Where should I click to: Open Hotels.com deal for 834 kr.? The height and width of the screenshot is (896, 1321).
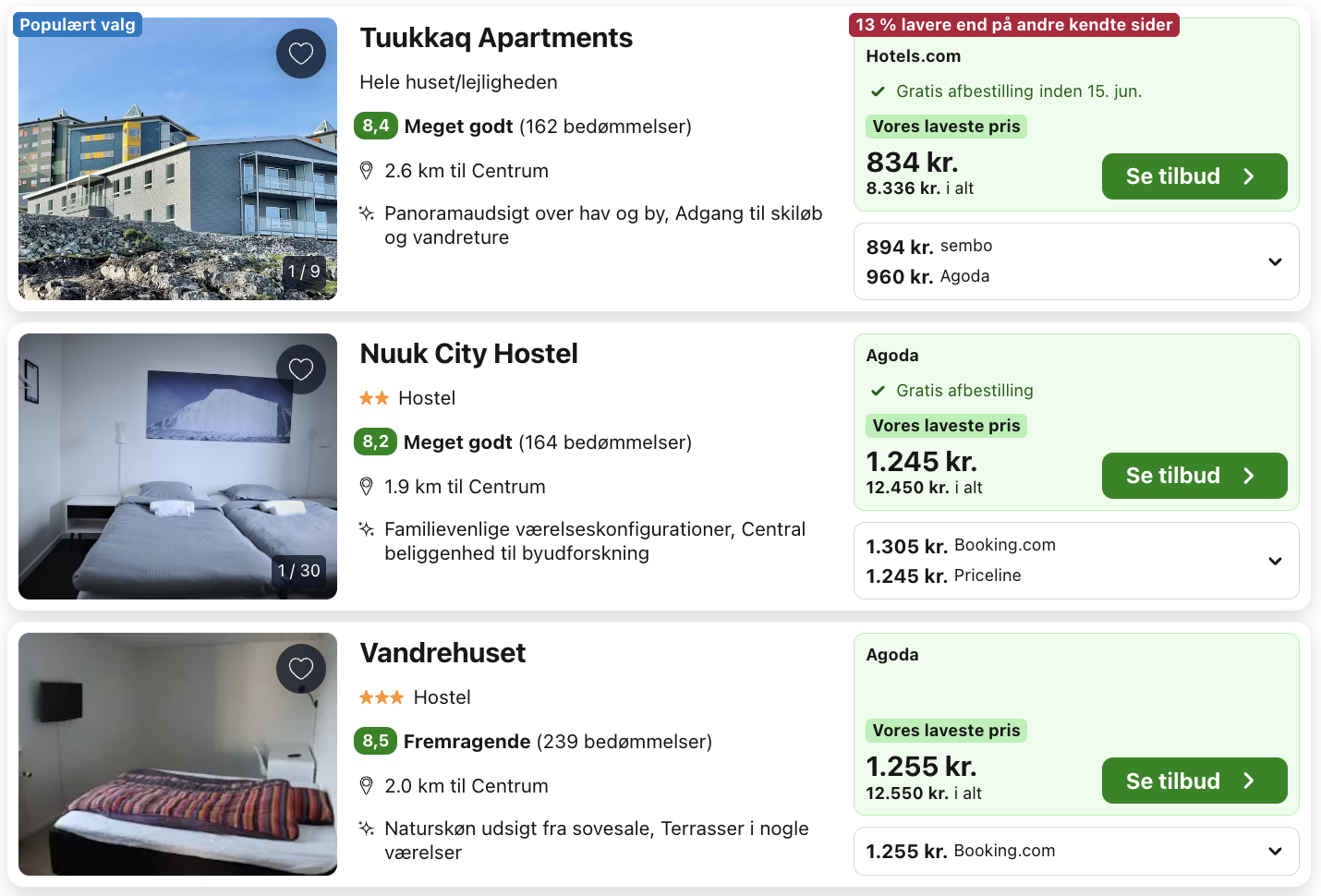pyautogui.click(x=1194, y=176)
